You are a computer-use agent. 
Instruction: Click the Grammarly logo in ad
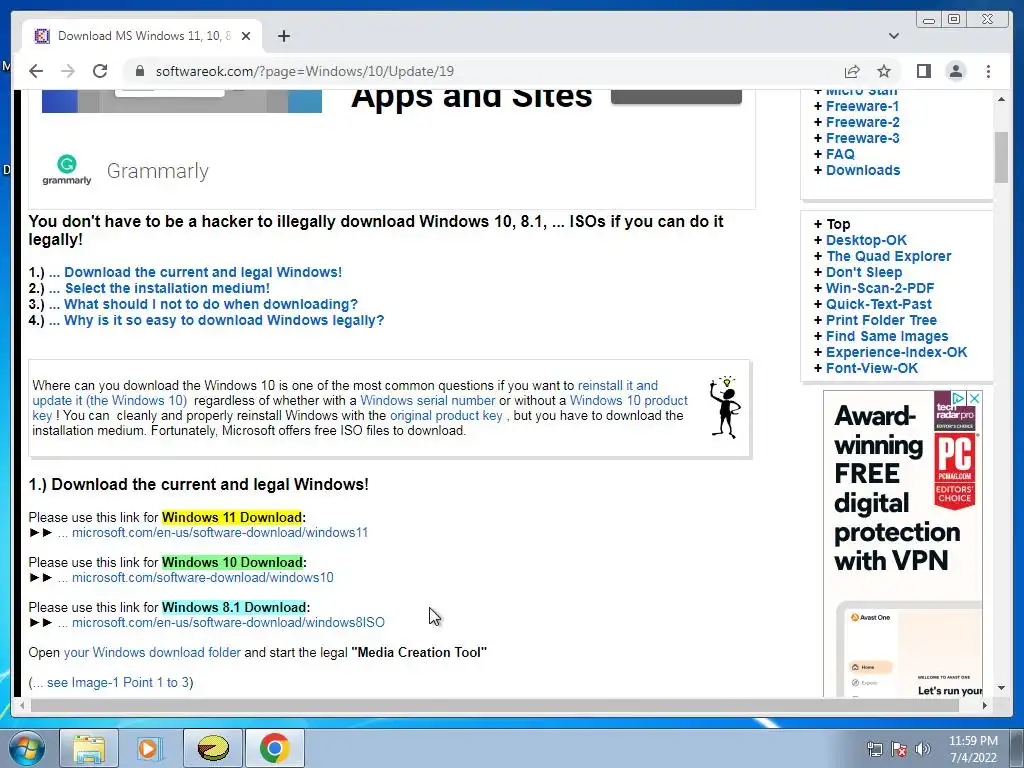[67, 170]
